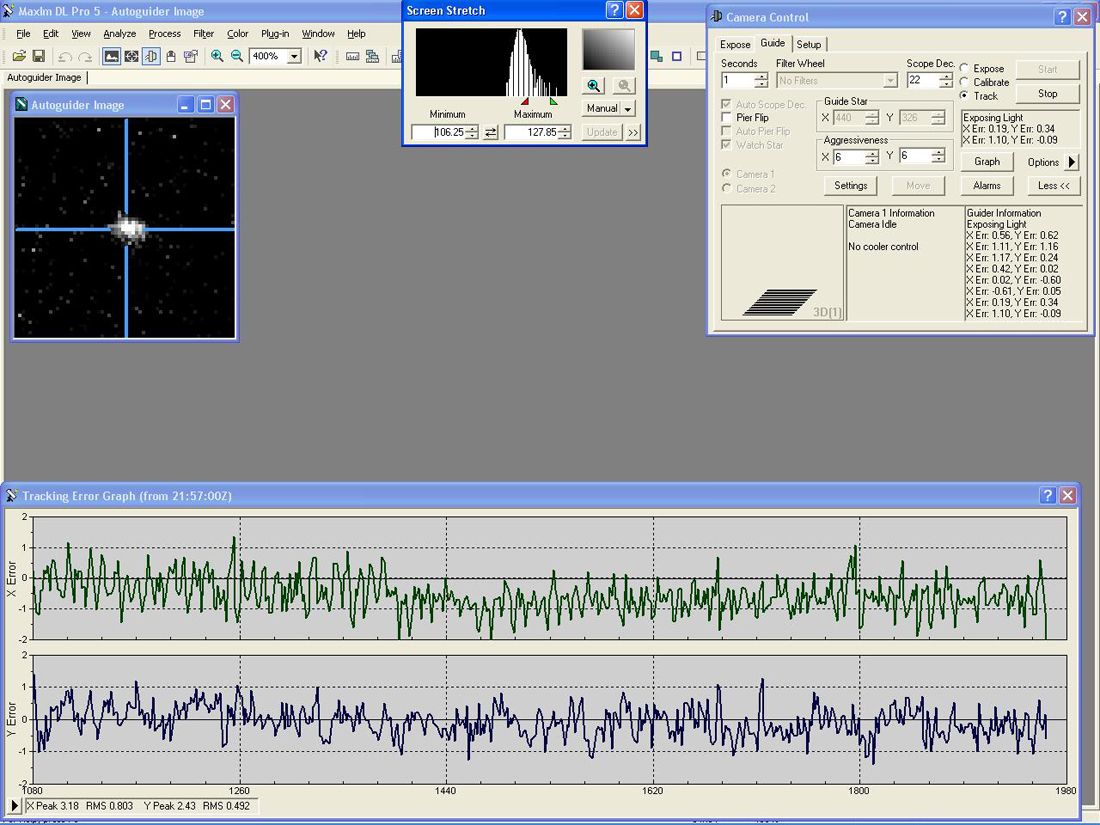Image resolution: width=1100 pixels, height=825 pixels.
Task: Click the Zoom Out magnifier in main toolbar
Action: tap(237, 57)
